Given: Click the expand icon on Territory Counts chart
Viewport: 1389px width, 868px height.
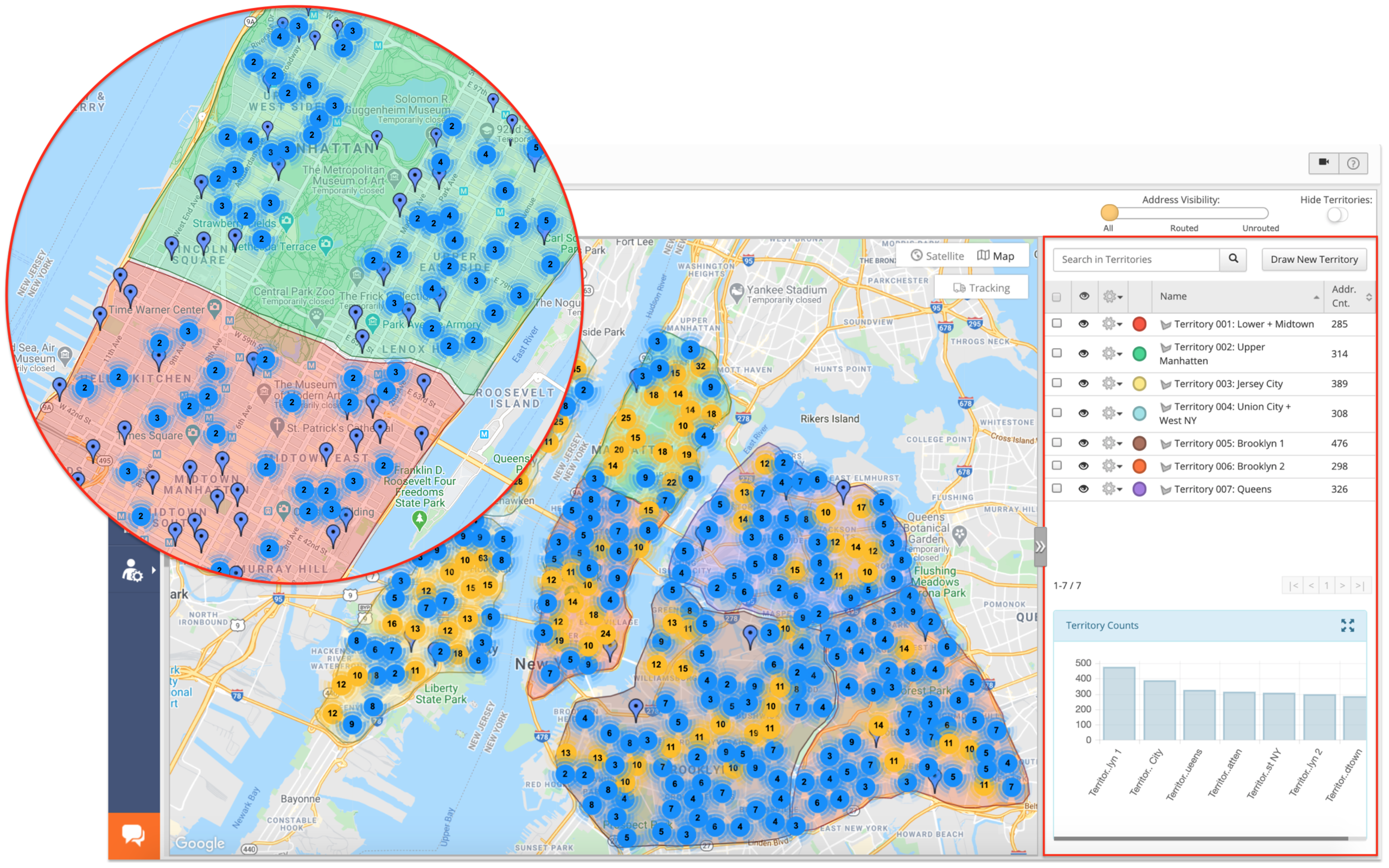Looking at the screenshot, I should pos(1348,624).
